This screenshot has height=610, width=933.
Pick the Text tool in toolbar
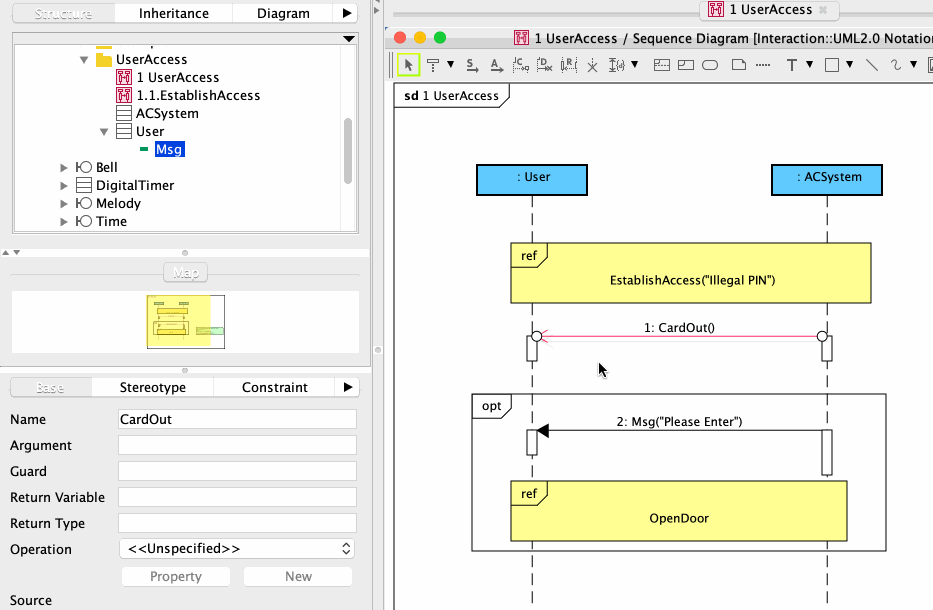coord(793,65)
